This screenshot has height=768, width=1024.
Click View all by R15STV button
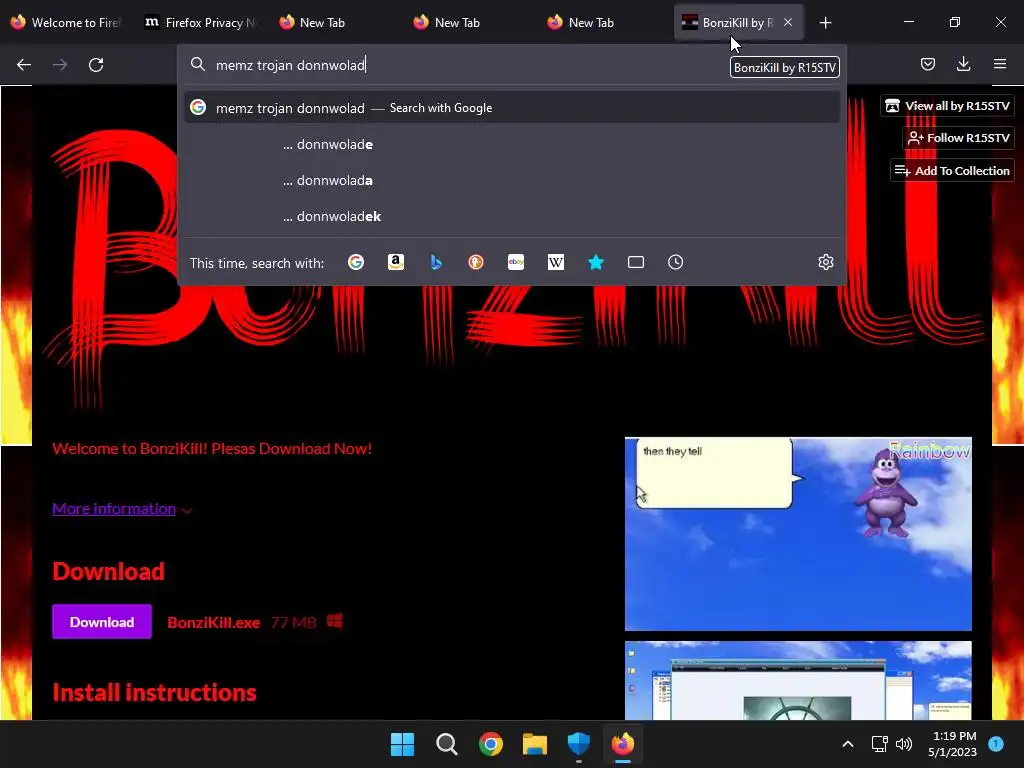pos(947,106)
